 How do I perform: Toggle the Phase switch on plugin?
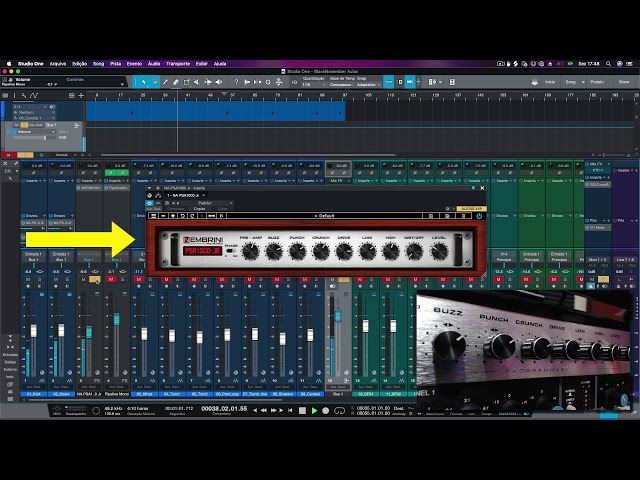[231, 251]
